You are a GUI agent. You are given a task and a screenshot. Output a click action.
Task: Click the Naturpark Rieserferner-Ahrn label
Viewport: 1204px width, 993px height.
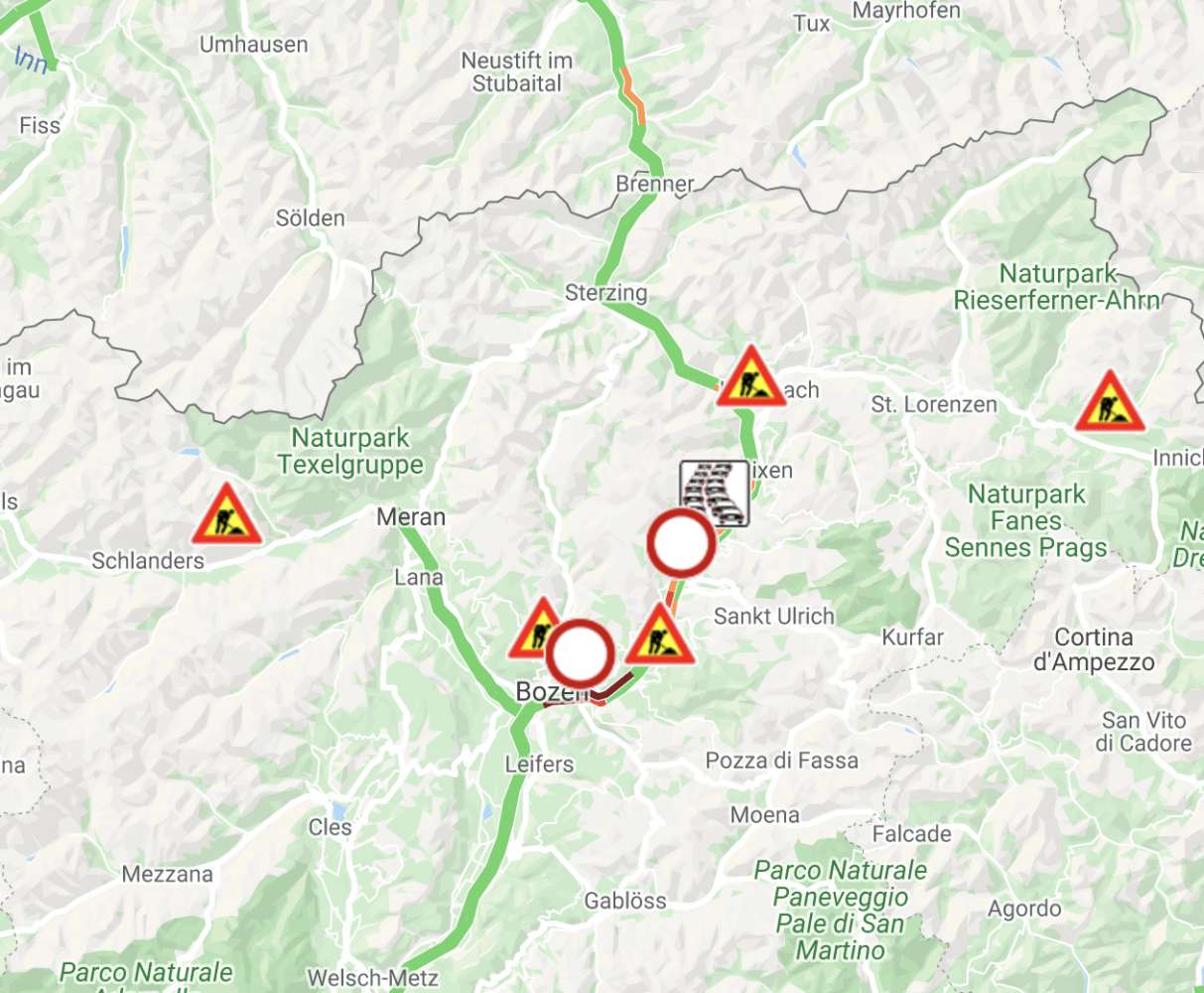point(1057,287)
